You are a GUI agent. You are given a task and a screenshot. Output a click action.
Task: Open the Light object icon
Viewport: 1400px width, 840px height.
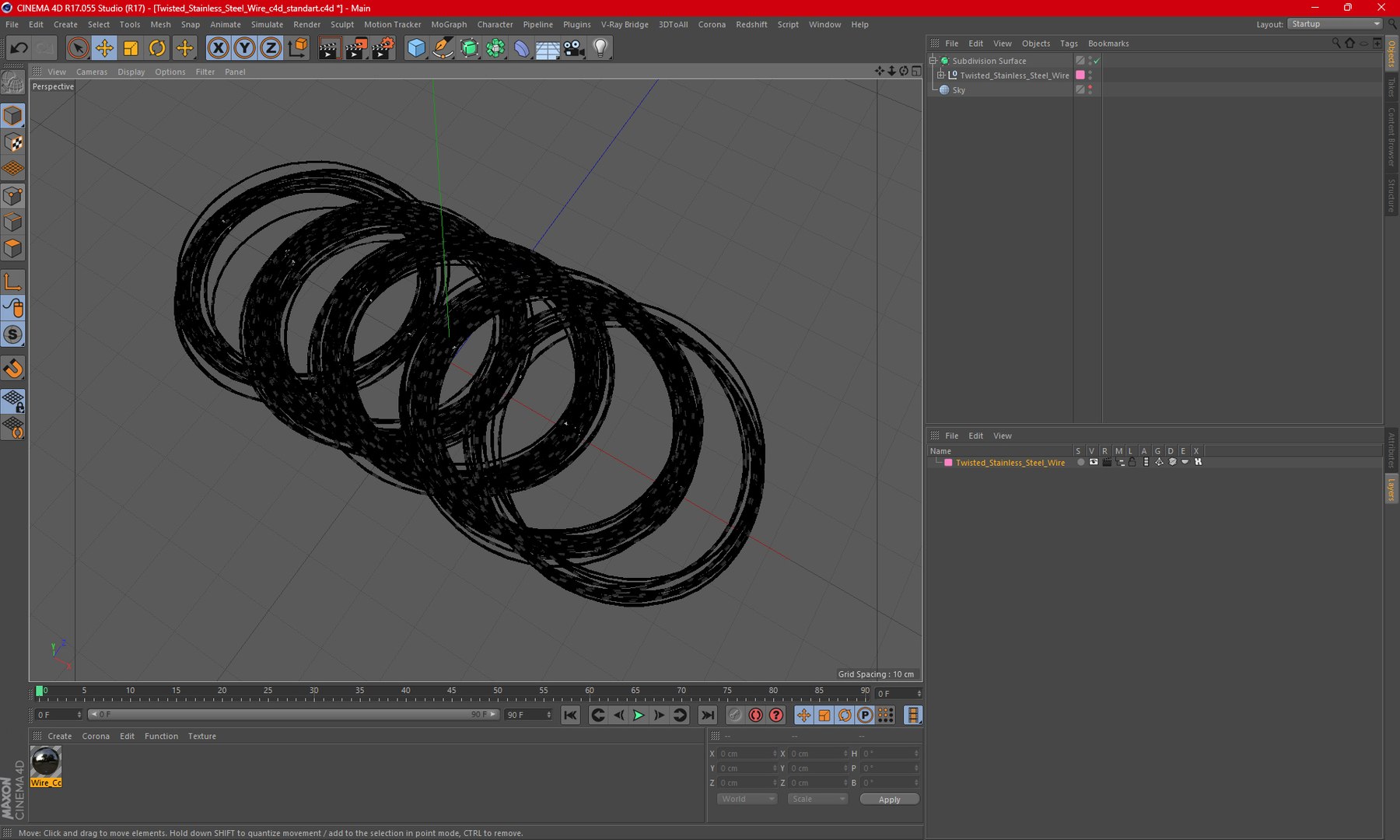coord(600,48)
